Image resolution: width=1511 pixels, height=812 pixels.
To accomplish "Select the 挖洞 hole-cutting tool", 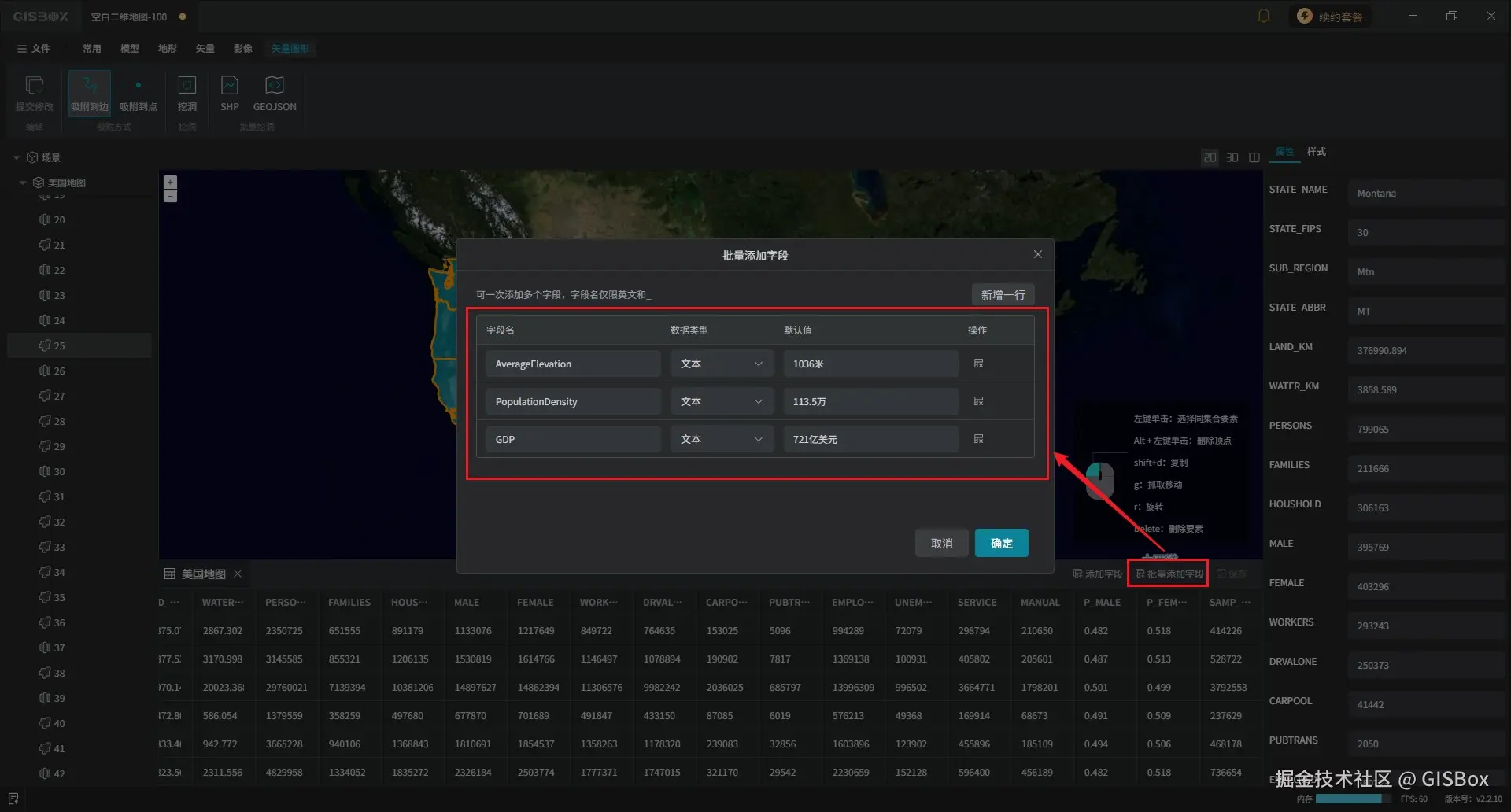I will pyautogui.click(x=187, y=93).
